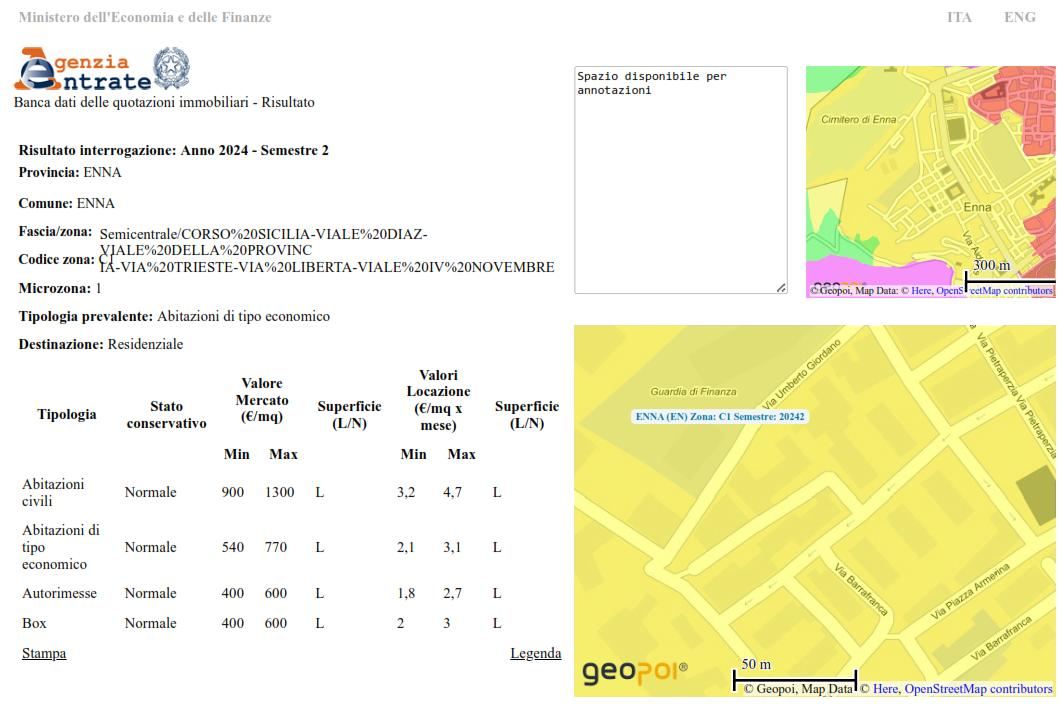Switch language to ENG
The height and width of the screenshot is (704, 1062).
point(1019,17)
